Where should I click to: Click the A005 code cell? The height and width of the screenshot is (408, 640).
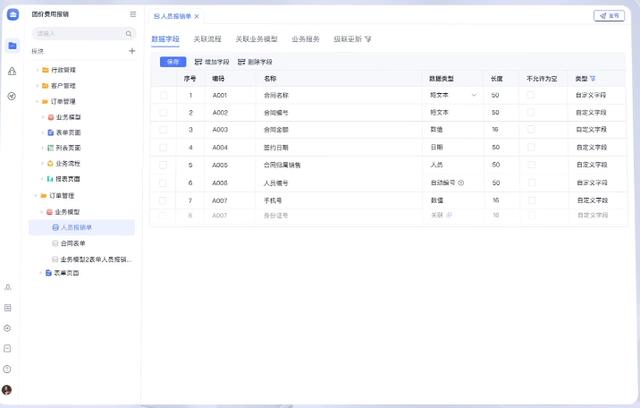point(220,165)
